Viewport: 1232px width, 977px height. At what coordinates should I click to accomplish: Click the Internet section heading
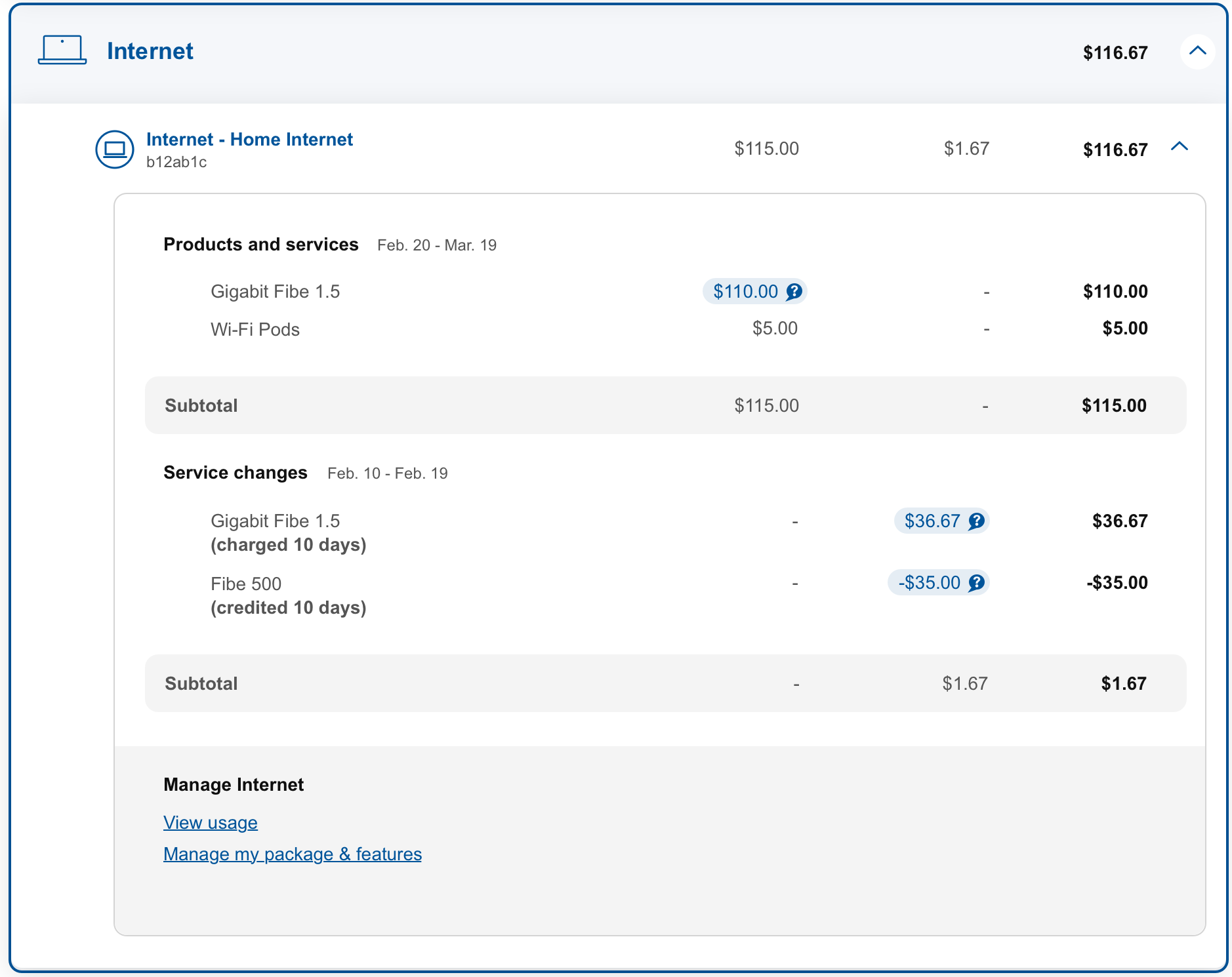pos(150,51)
